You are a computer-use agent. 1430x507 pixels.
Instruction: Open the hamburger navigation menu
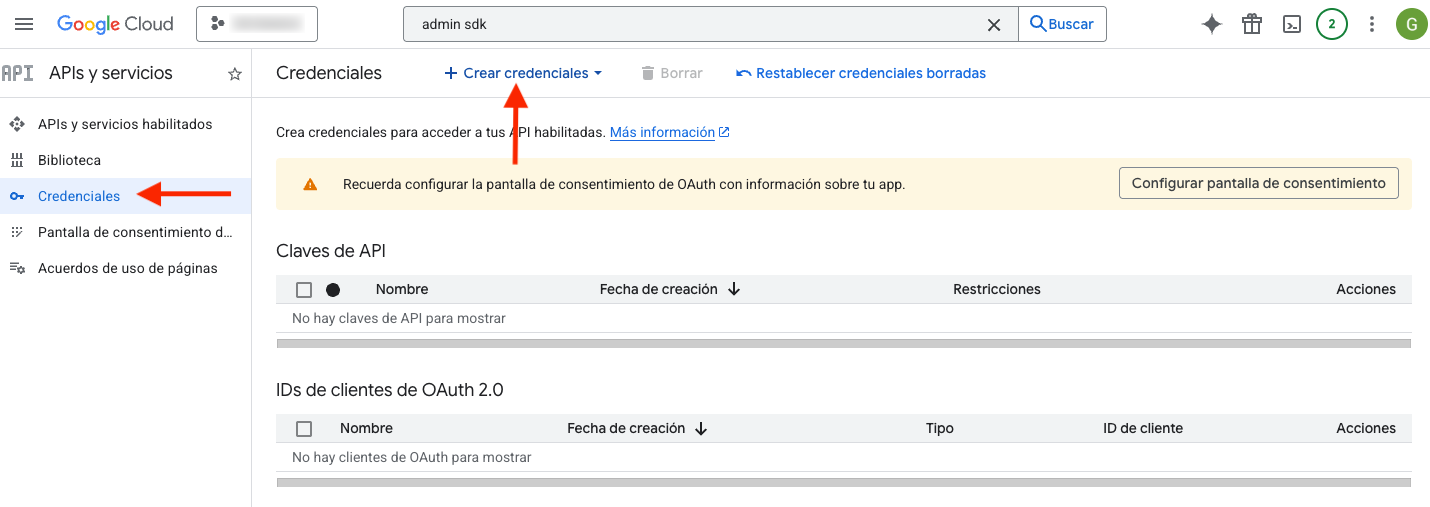coord(25,24)
